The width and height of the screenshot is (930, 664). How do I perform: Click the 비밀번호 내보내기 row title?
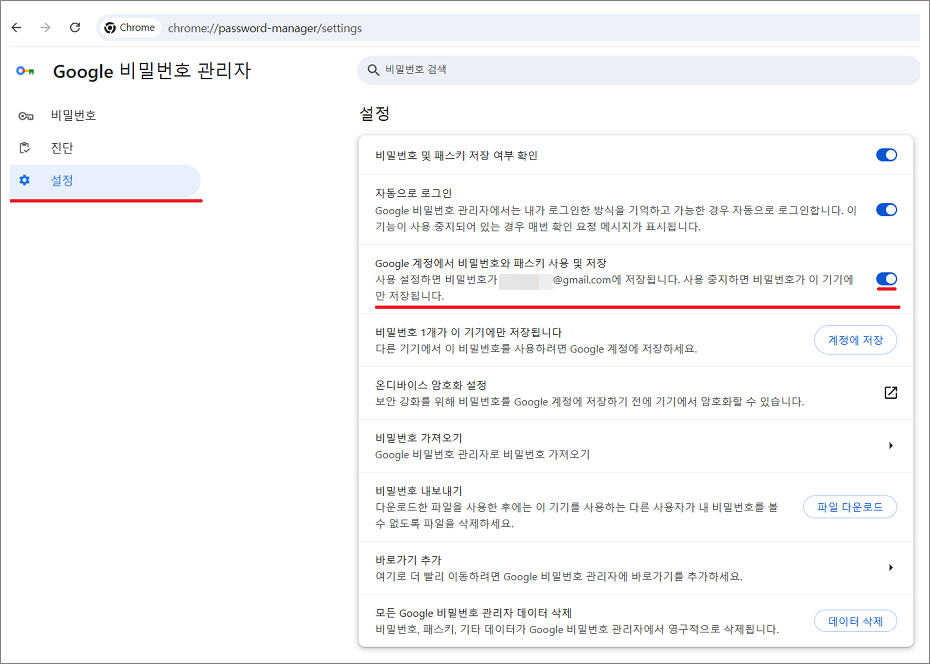coord(419,490)
